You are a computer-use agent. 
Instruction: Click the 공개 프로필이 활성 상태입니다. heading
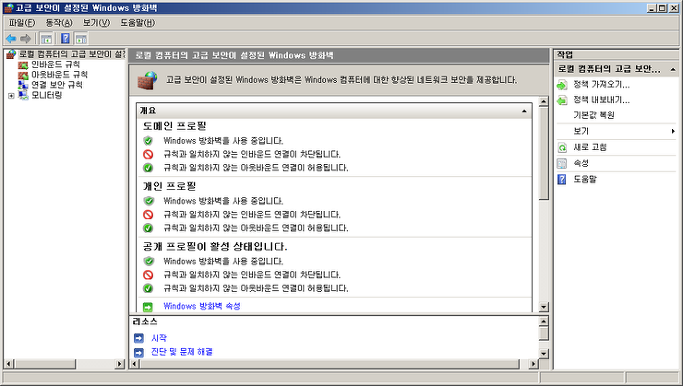[215, 247]
